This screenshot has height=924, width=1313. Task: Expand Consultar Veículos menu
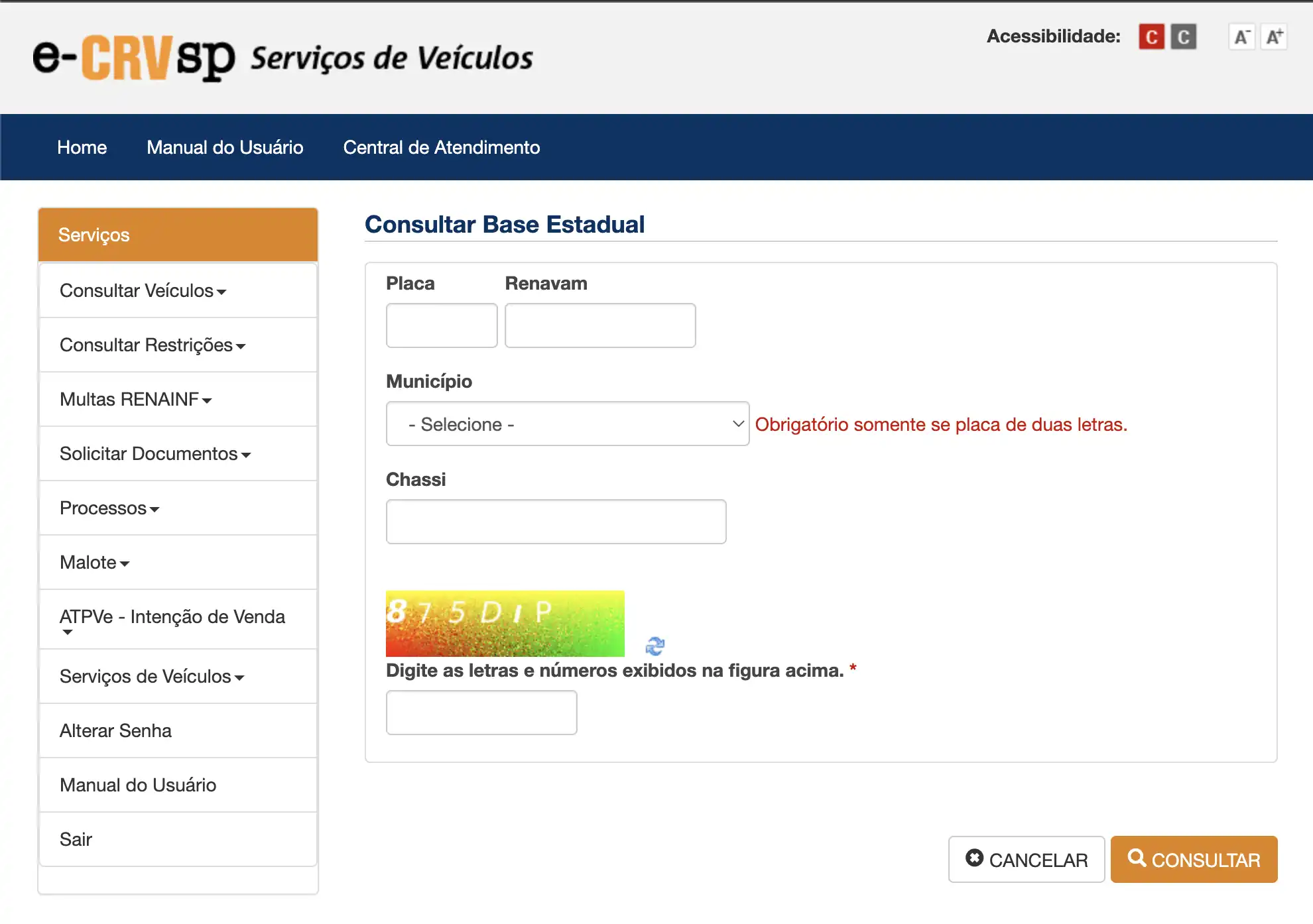143,291
